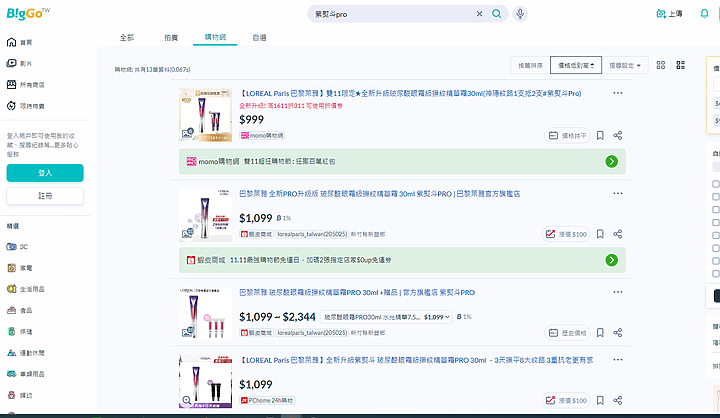Switch to the first 'All' results tab
The height and width of the screenshot is (418, 720).
coord(127,38)
